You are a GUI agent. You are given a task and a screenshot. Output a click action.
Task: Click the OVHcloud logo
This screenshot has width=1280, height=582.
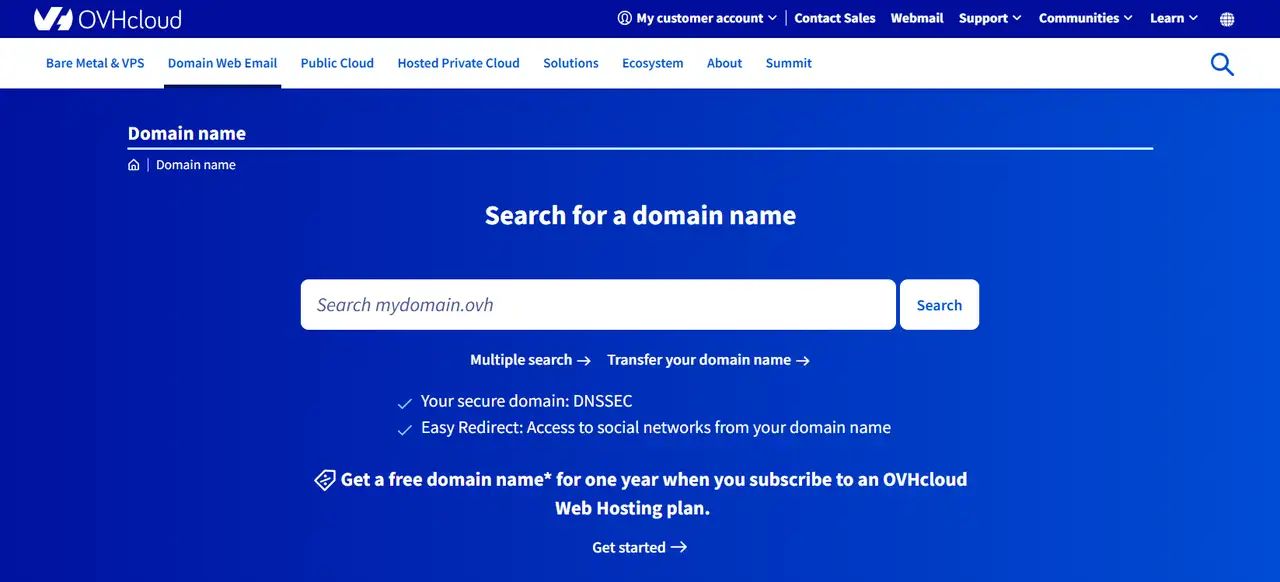(108, 18)
